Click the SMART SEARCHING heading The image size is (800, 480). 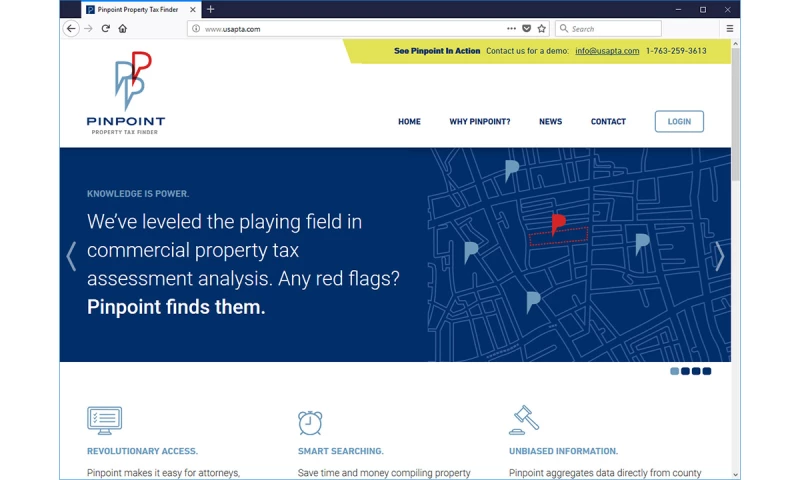pos(341,451)
